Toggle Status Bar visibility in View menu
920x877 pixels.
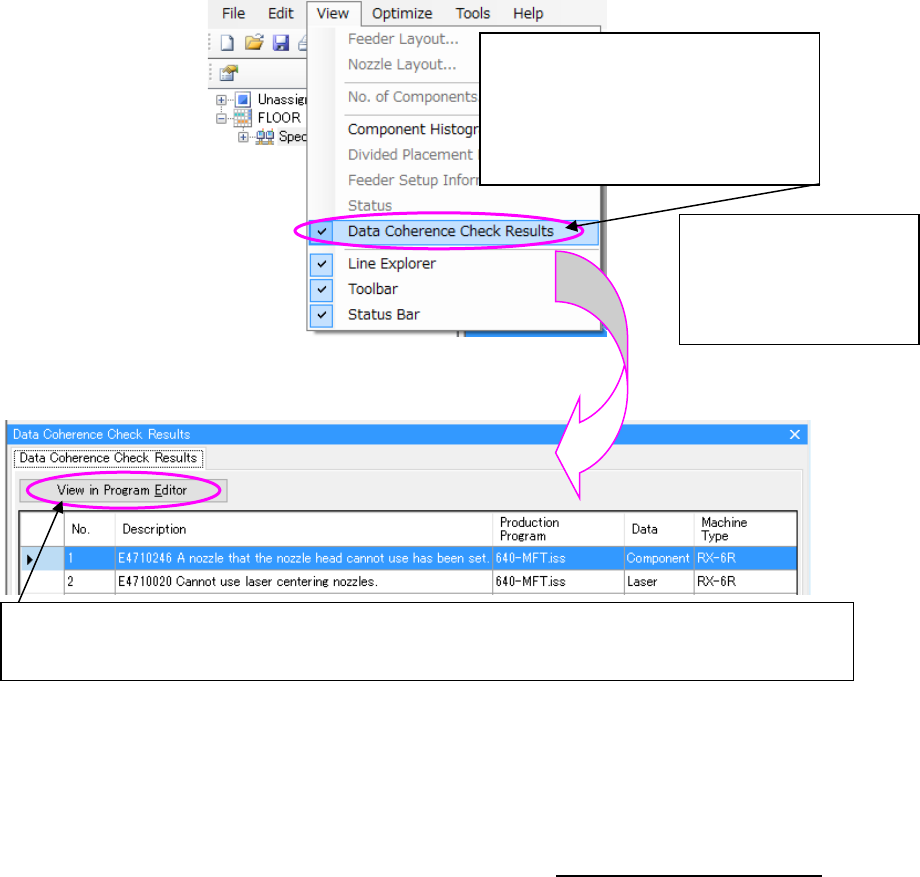(383, 315)
